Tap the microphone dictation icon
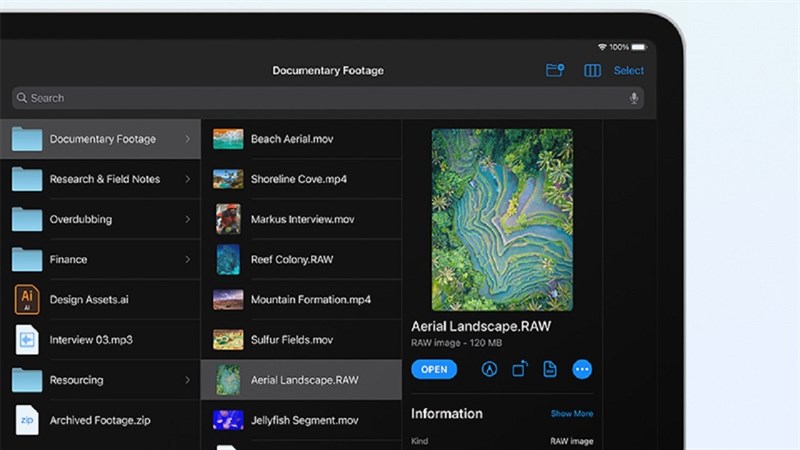Image resolution: width=800 pixels, height=450 pixels. [x=634, y=98]
